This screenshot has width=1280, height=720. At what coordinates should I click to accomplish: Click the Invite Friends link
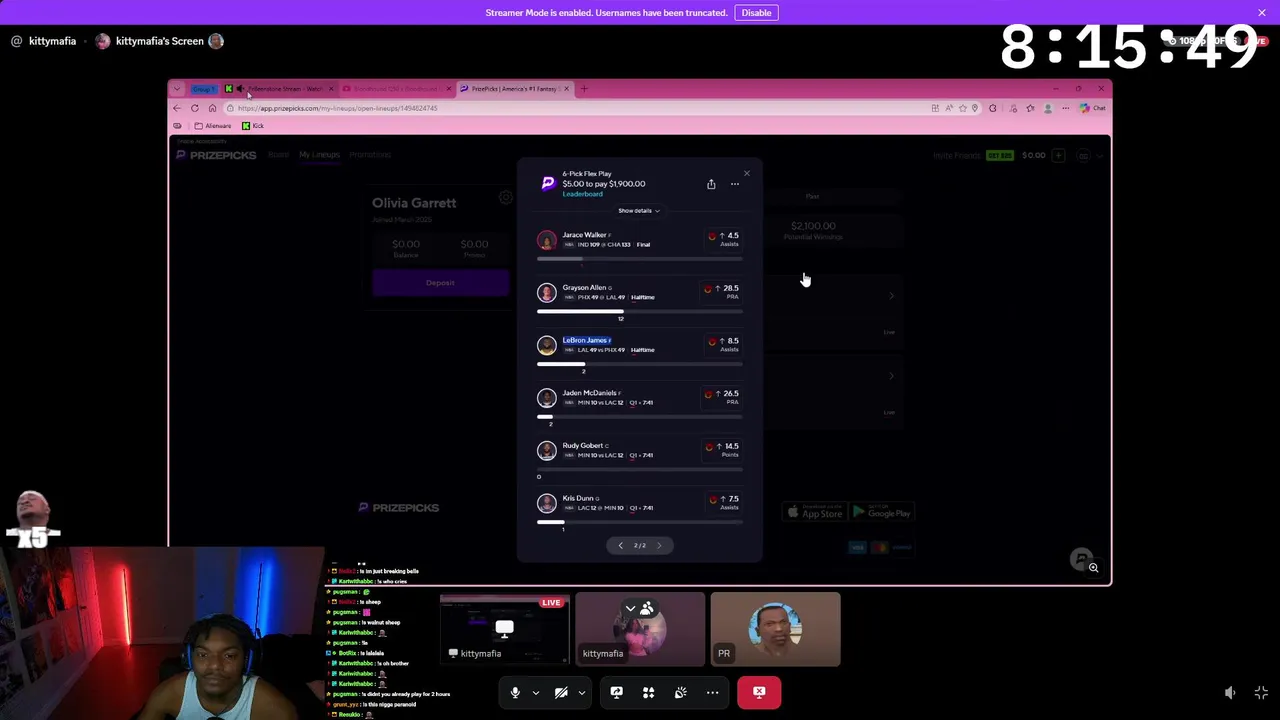958,155
